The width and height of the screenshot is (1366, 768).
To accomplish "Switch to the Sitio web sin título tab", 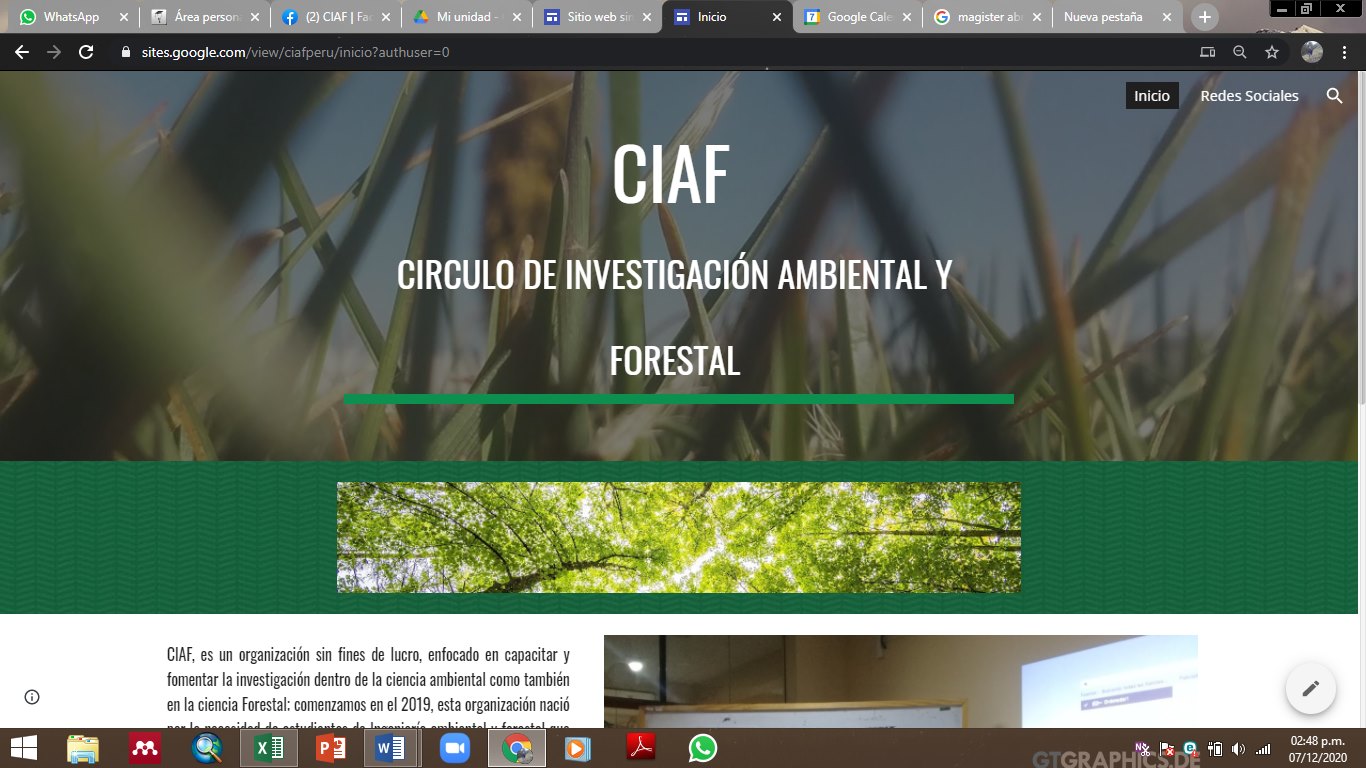I will pos(597,17).
